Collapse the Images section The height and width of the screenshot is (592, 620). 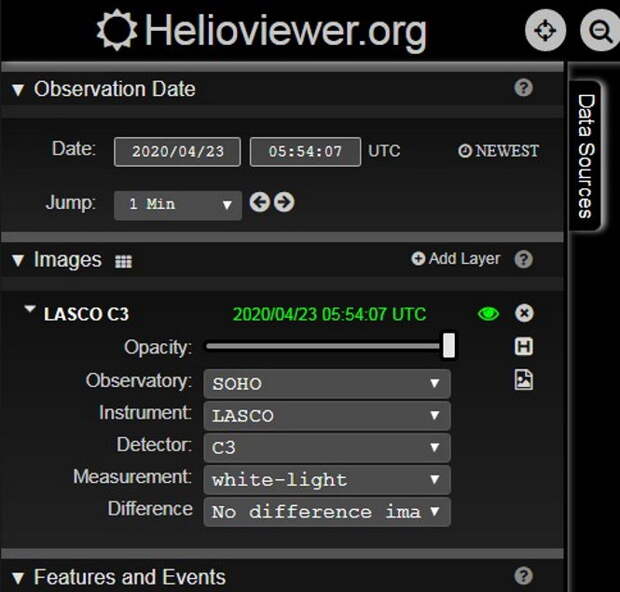click(x=18, y=261)
